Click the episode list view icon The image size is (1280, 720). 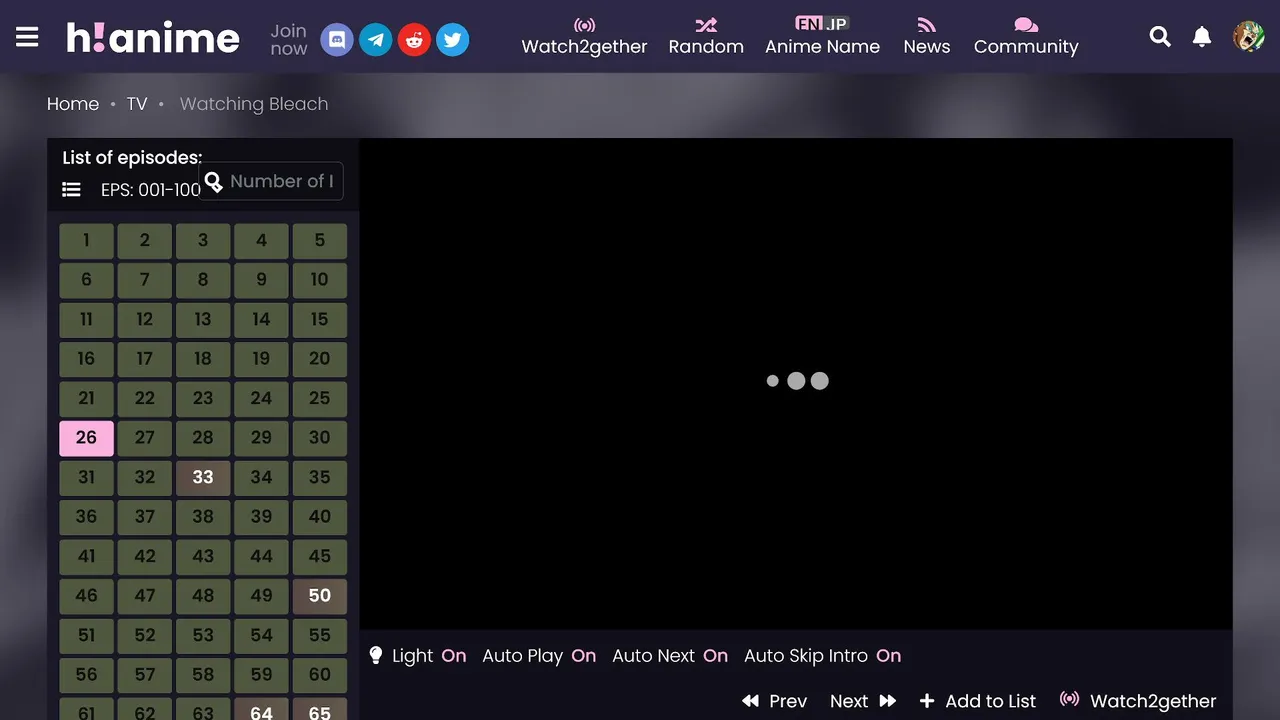(71, 189)
